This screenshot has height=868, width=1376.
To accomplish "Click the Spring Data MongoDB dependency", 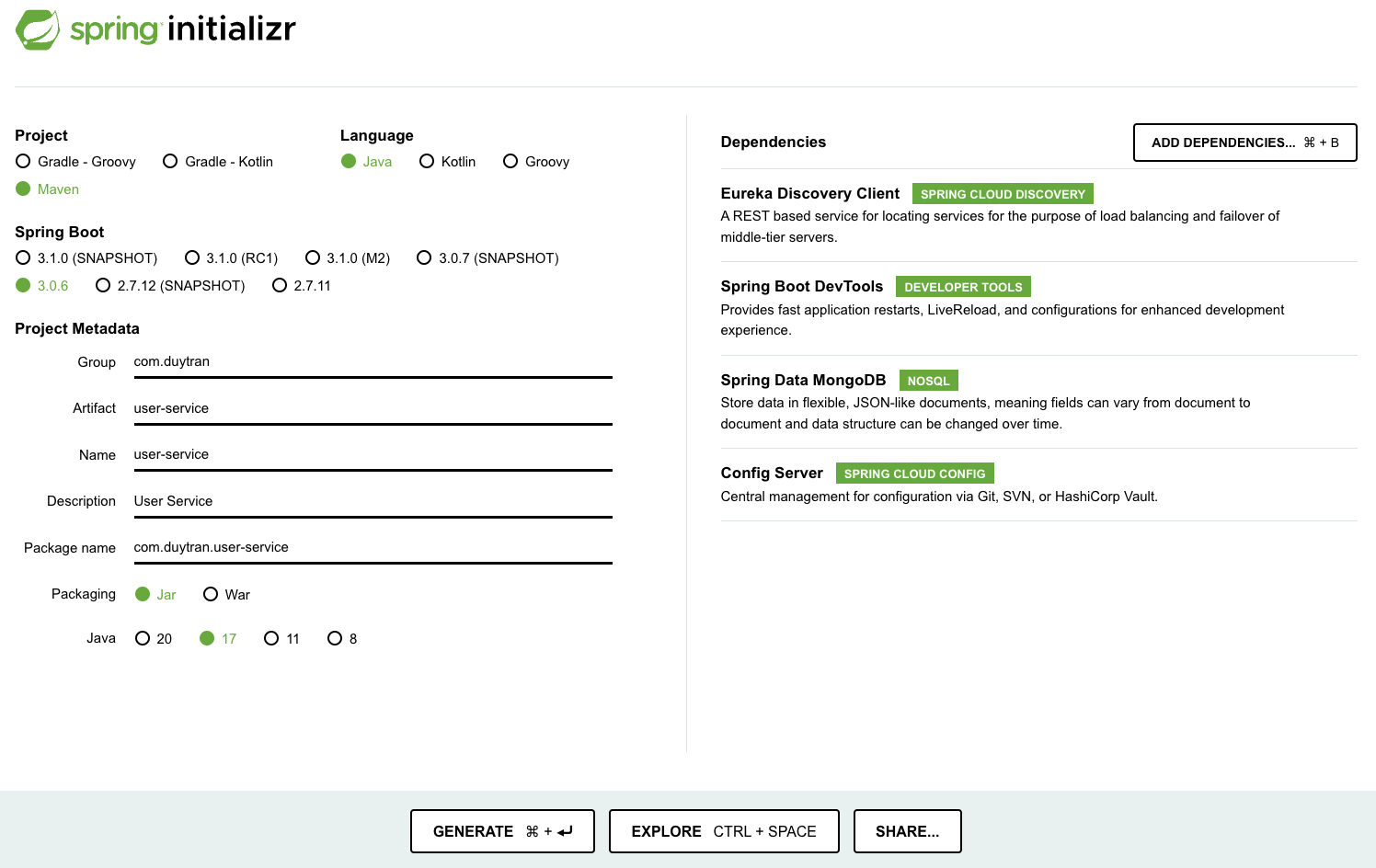I will 803,381.
